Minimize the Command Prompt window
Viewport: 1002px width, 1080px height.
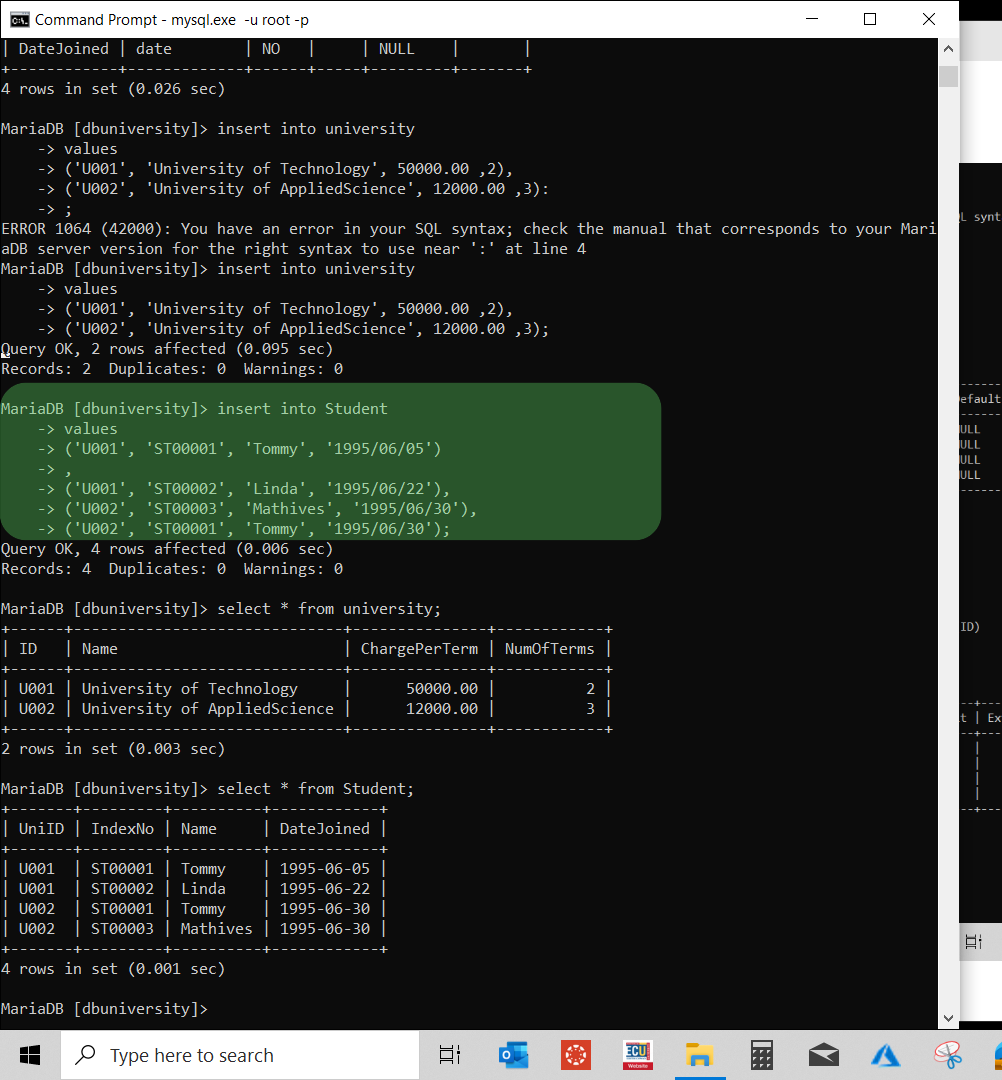(x=811, y=18)
